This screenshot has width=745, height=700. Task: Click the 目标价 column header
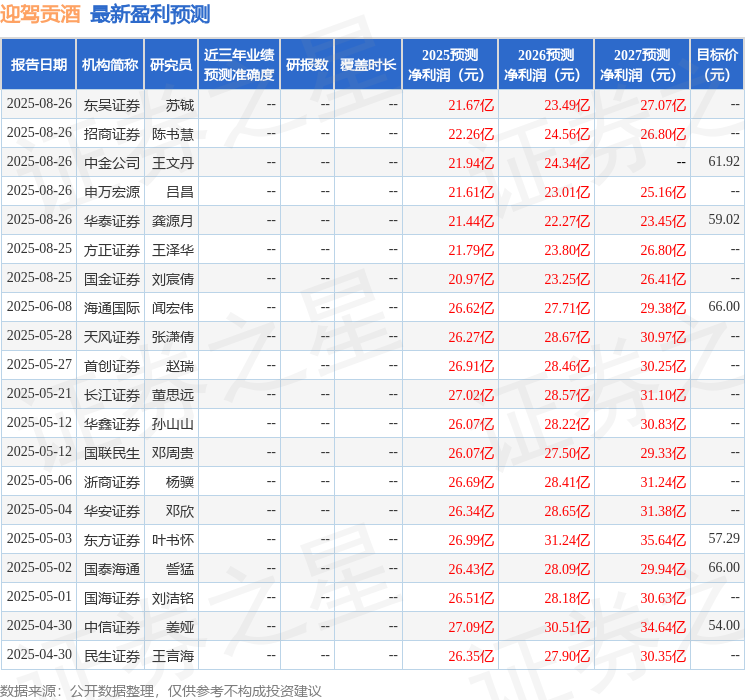pos(717,65)
